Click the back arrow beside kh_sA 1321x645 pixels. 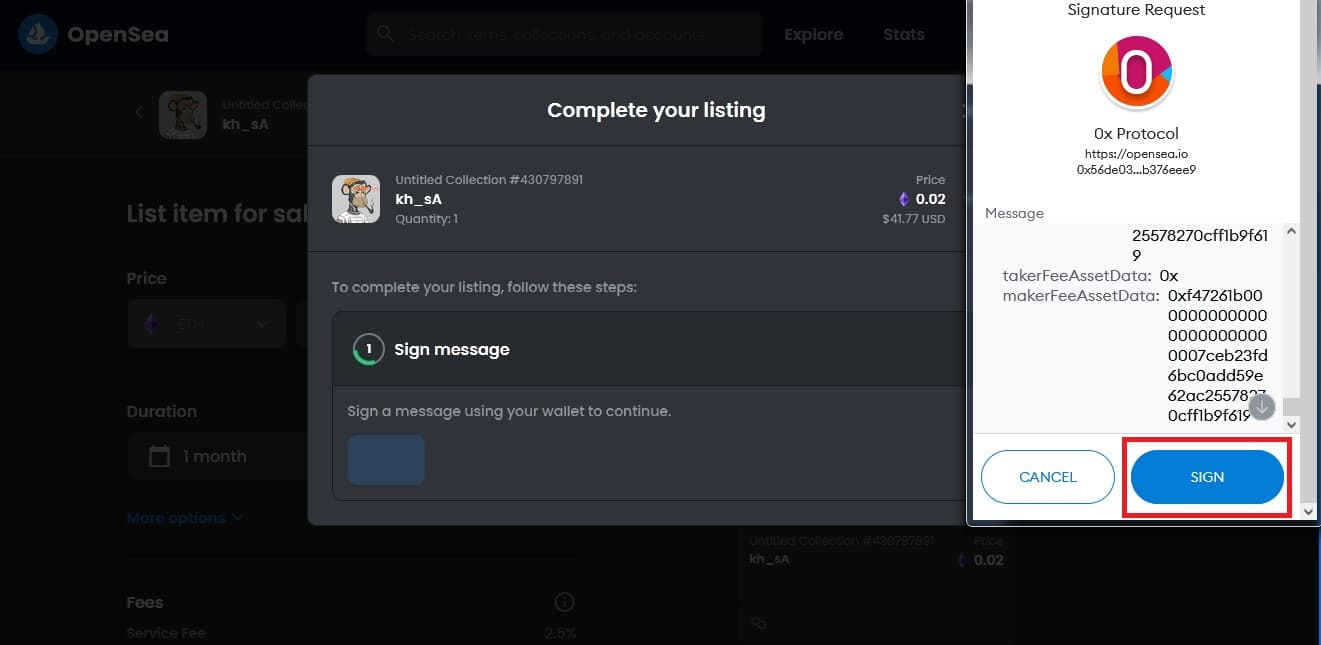[x=139, y=112]
